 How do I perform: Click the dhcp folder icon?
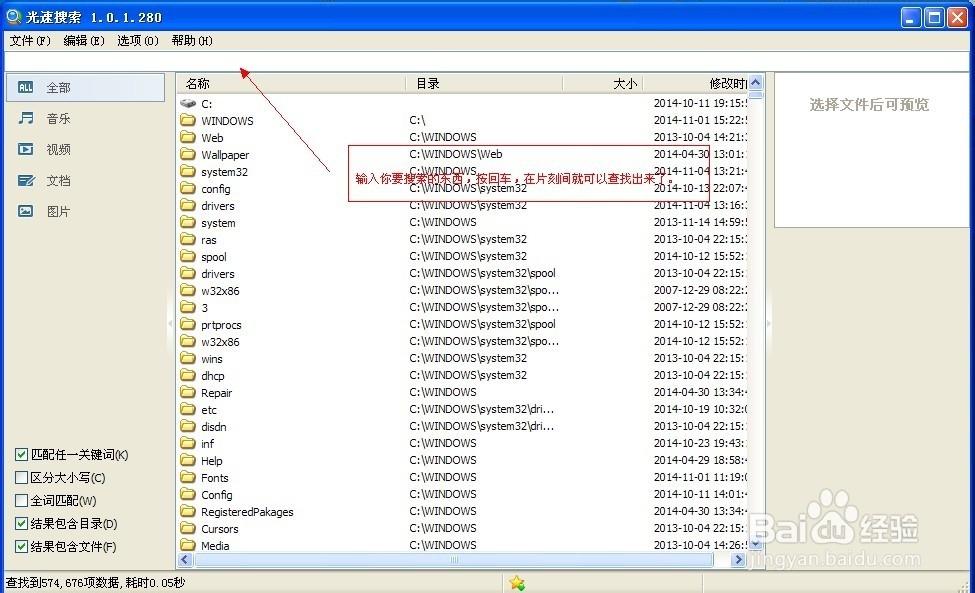click(x=188, y=375)
